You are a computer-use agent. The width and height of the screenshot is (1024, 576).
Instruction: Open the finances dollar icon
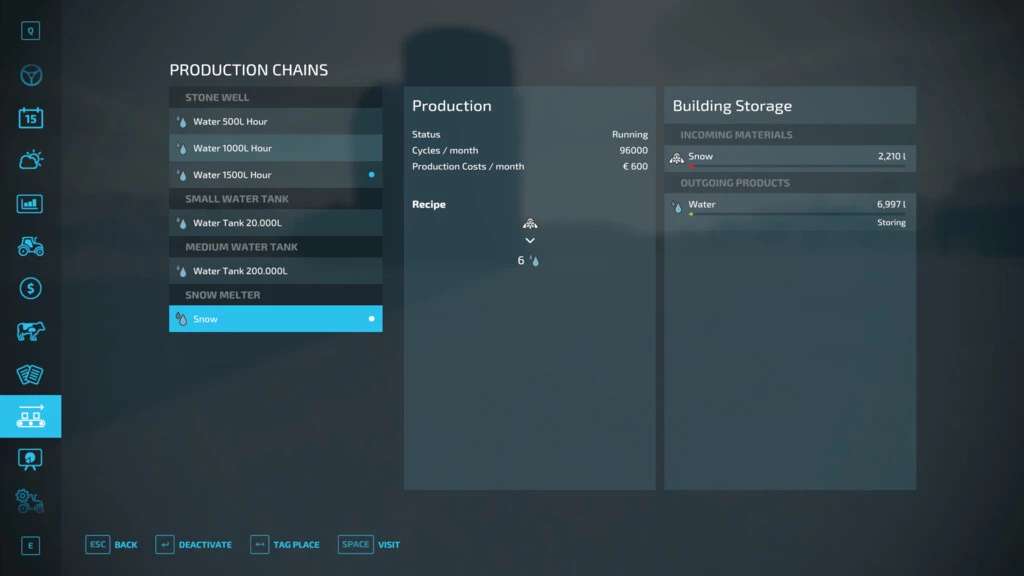click(31, 288)
